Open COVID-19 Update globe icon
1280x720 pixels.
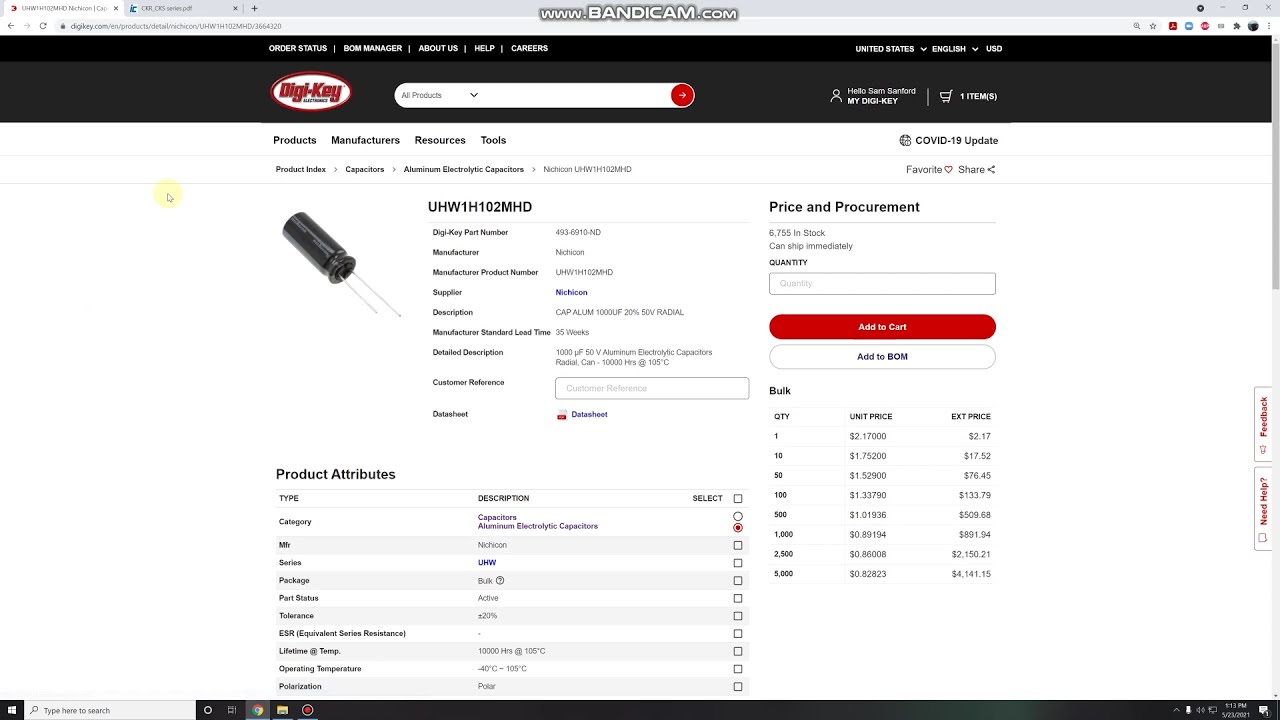point(905,140)
